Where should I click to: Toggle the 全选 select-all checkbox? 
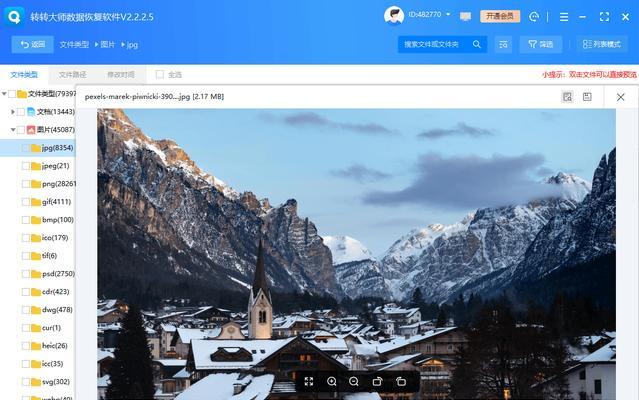pos(160,74)
